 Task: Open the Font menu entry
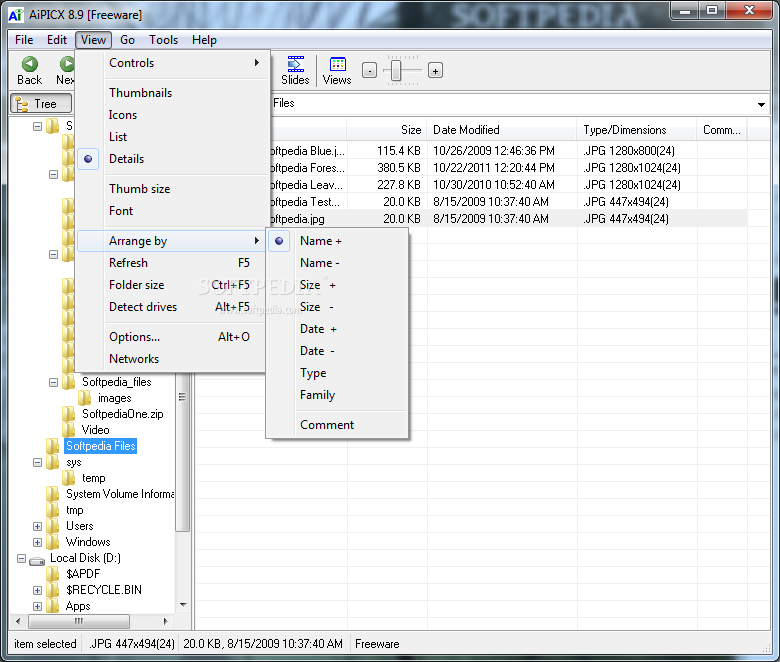[172, 211]
